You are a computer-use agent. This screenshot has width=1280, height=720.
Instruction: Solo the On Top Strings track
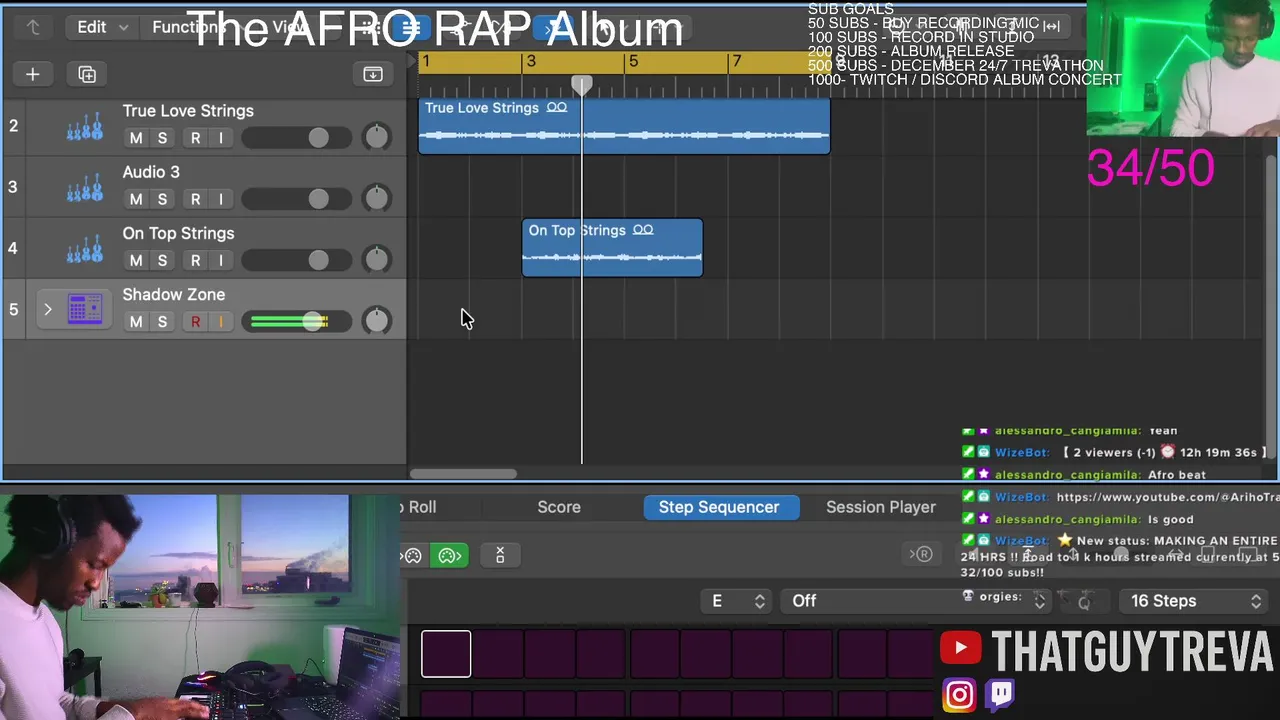tap(162, 260)
